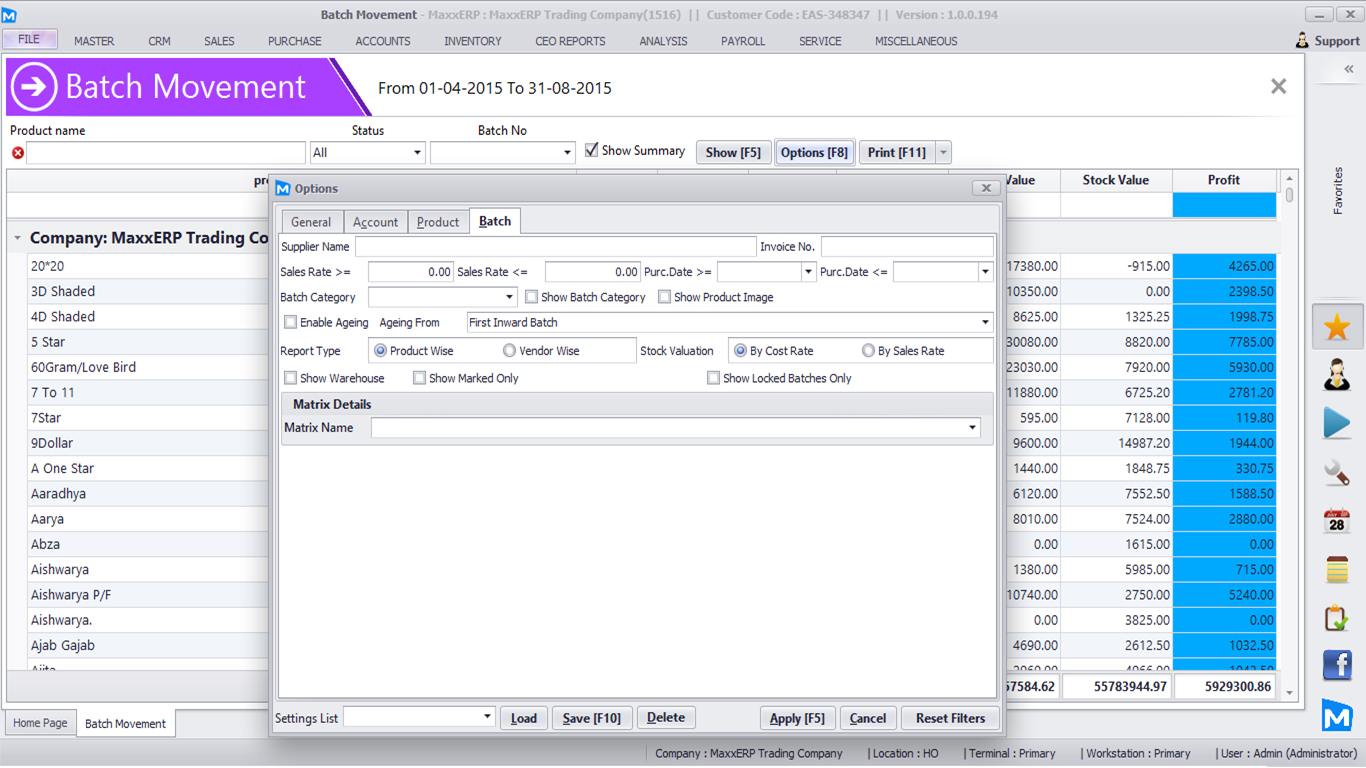Open the wrench tools sidebar icon

pos(1337,472)
